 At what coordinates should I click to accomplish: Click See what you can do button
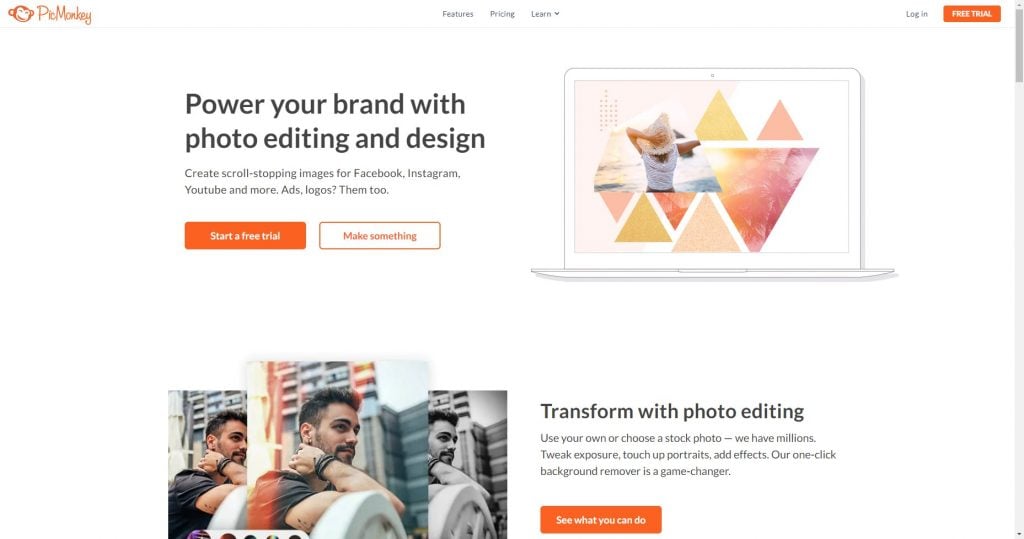point(600,519)
